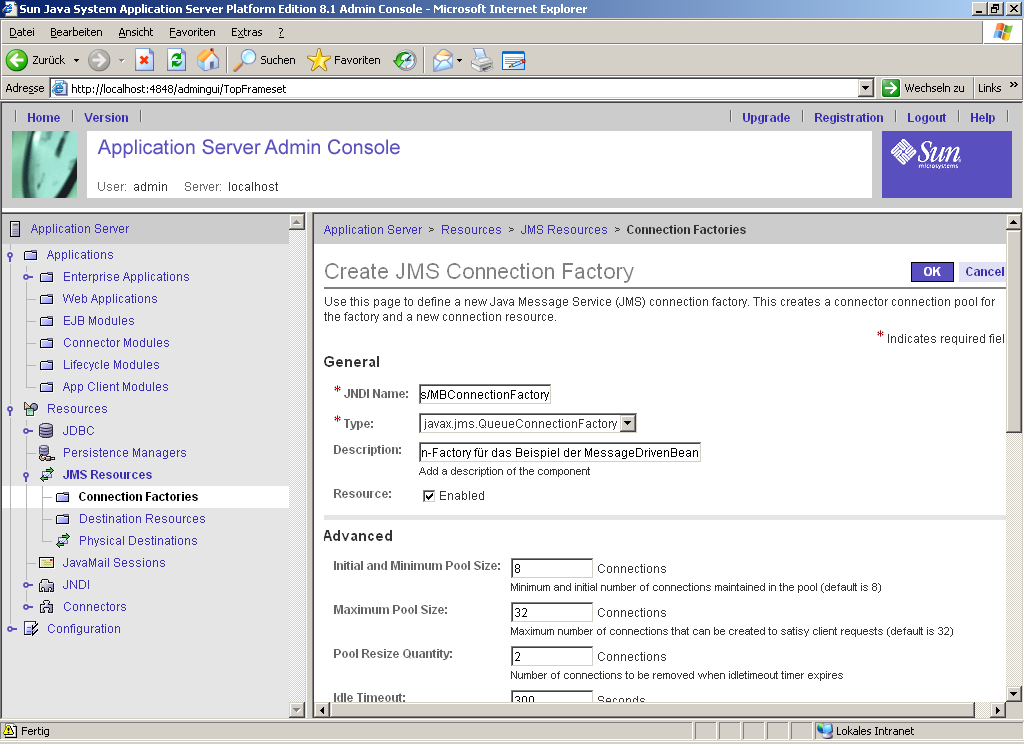
Task: Click the Forward arrow icon
Action: pyautogui.click(x=99, y=60)
